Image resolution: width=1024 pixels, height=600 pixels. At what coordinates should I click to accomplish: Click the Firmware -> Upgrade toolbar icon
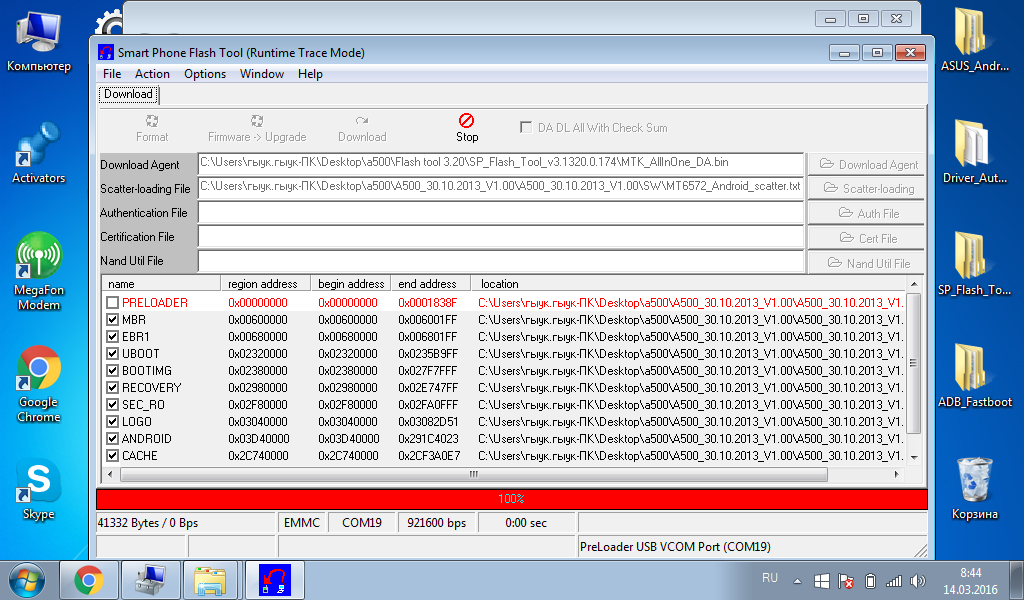(257, 121)
